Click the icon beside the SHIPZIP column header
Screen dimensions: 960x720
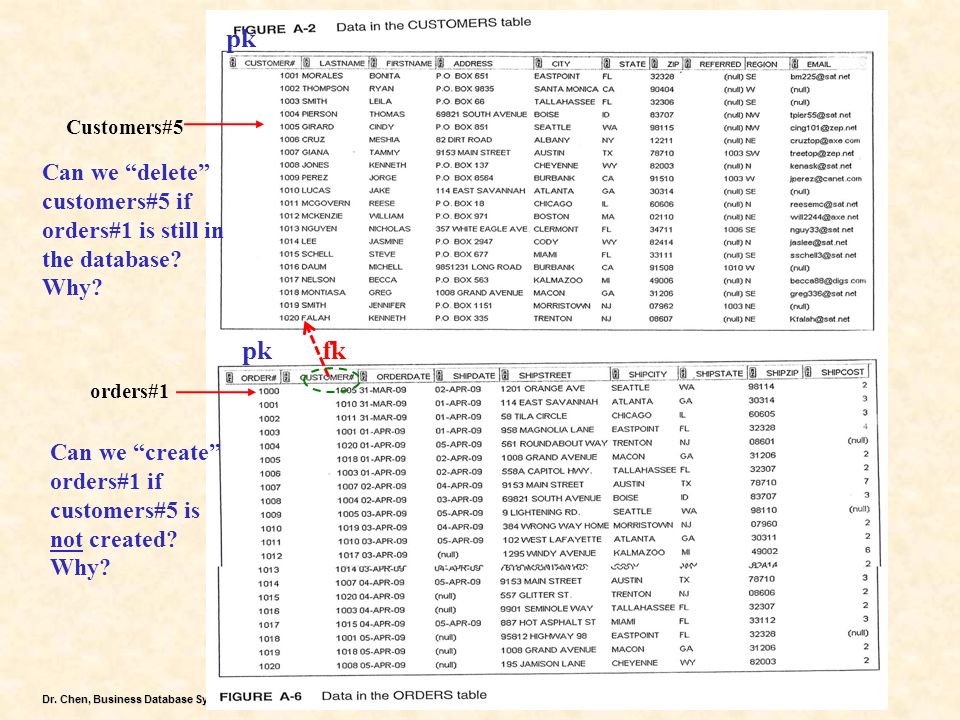click(752, 372)
